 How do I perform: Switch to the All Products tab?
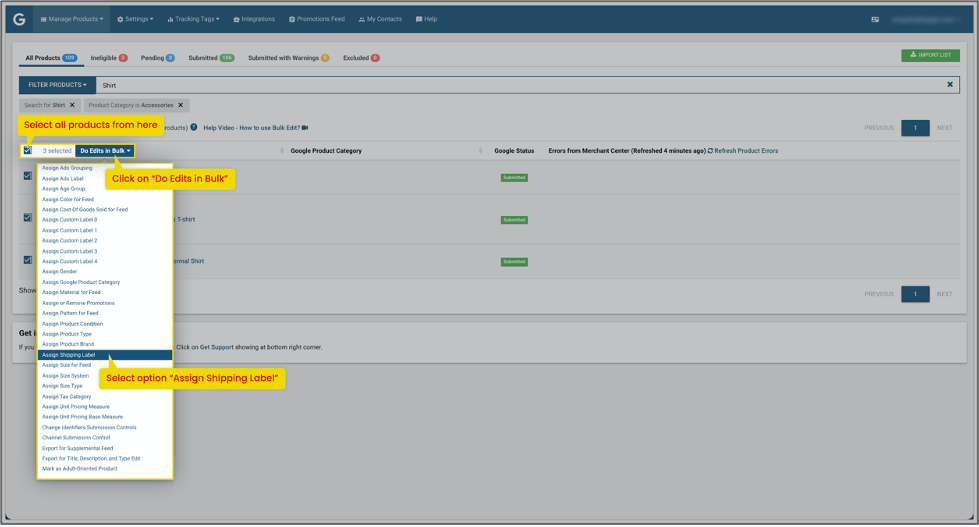[x=51, y=58]
